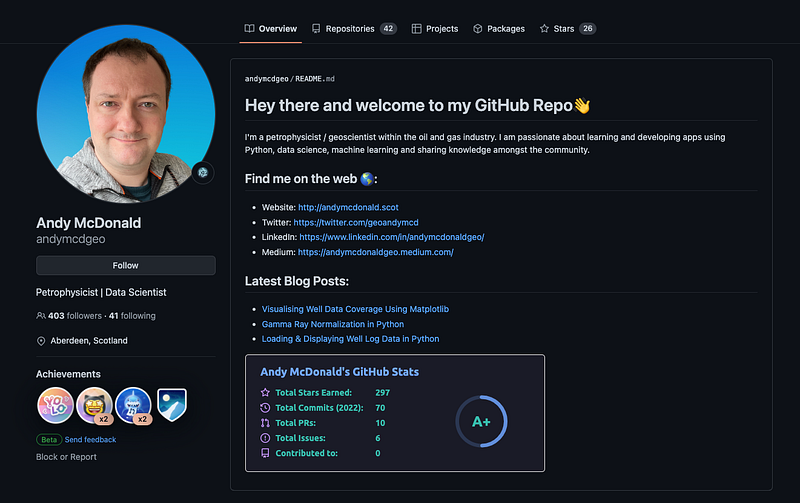Click the Petrophysicist | Data Scientist bio
The image size is (800, 503).
pyautogui.click(x=101, y=292)
